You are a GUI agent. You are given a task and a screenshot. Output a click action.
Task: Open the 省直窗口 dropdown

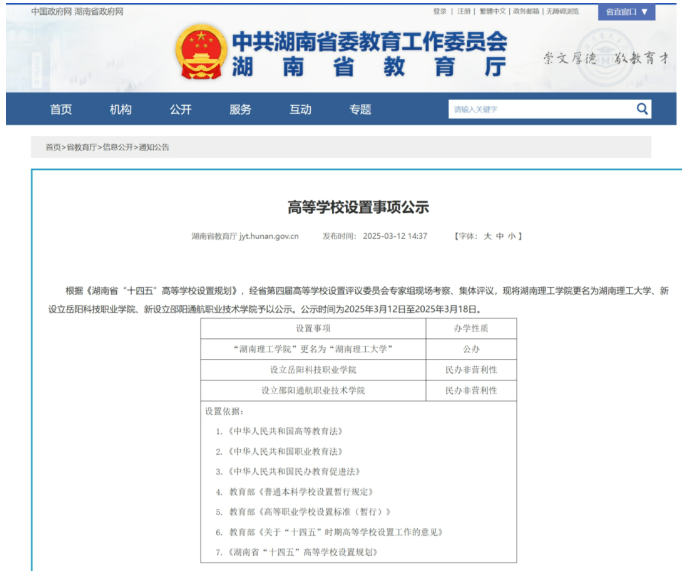(x=627, y=12)
